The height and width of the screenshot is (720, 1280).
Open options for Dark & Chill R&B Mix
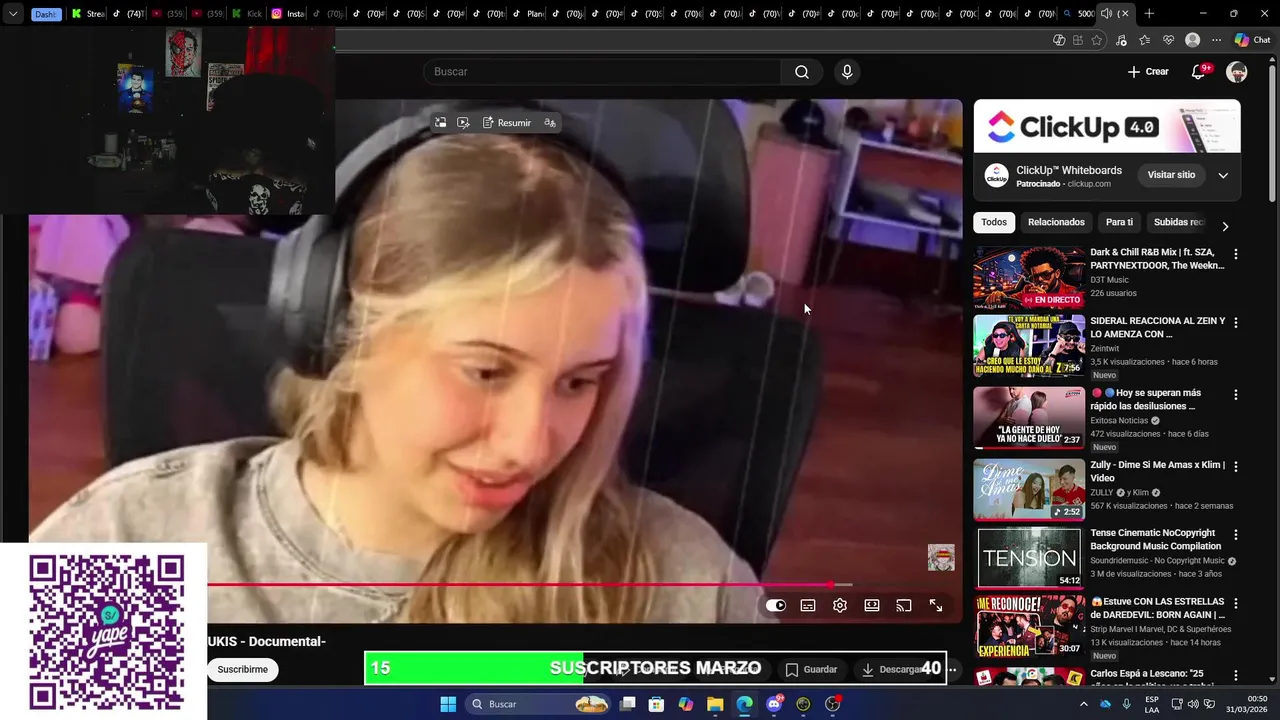(1236, 254)
